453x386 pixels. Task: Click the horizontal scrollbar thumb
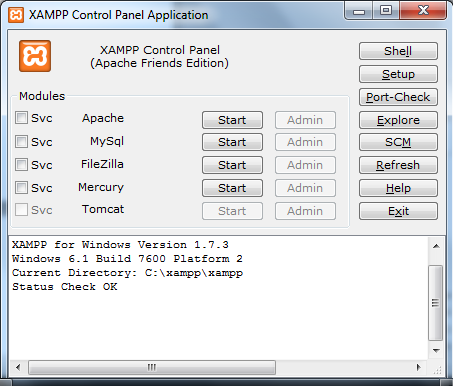(x=152, y=367)
